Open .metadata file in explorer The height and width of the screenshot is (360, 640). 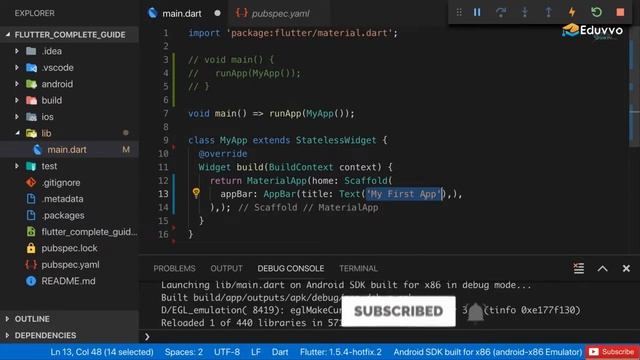tap(62, 199)
